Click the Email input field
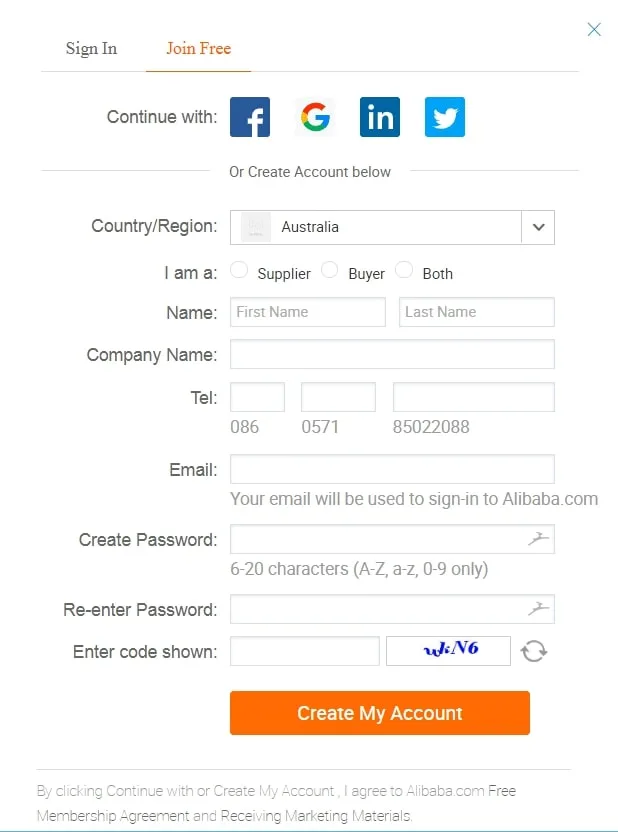618x832 pixels. click(x=392, y=469)
